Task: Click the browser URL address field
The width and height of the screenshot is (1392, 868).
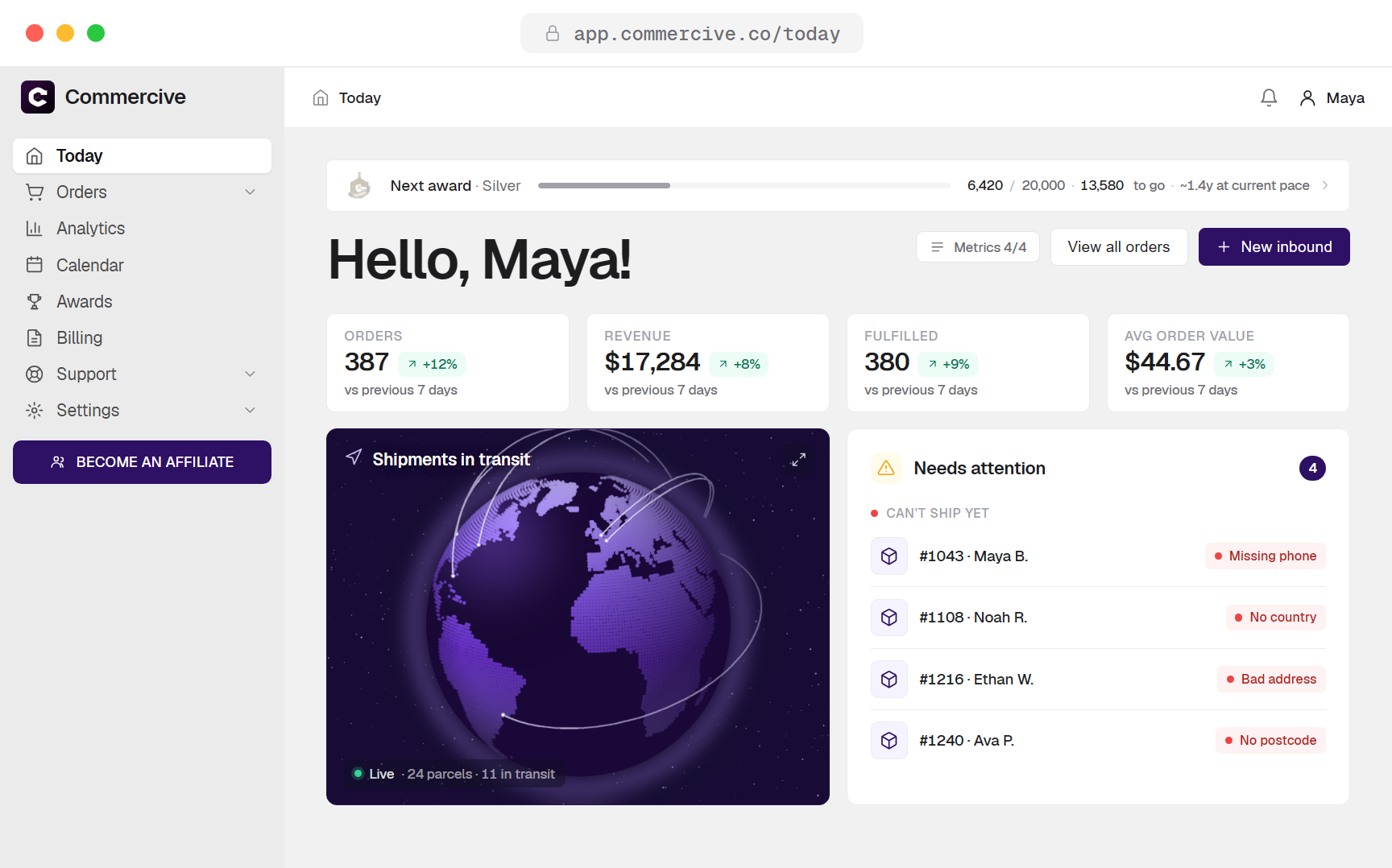Action: [692, 33]
